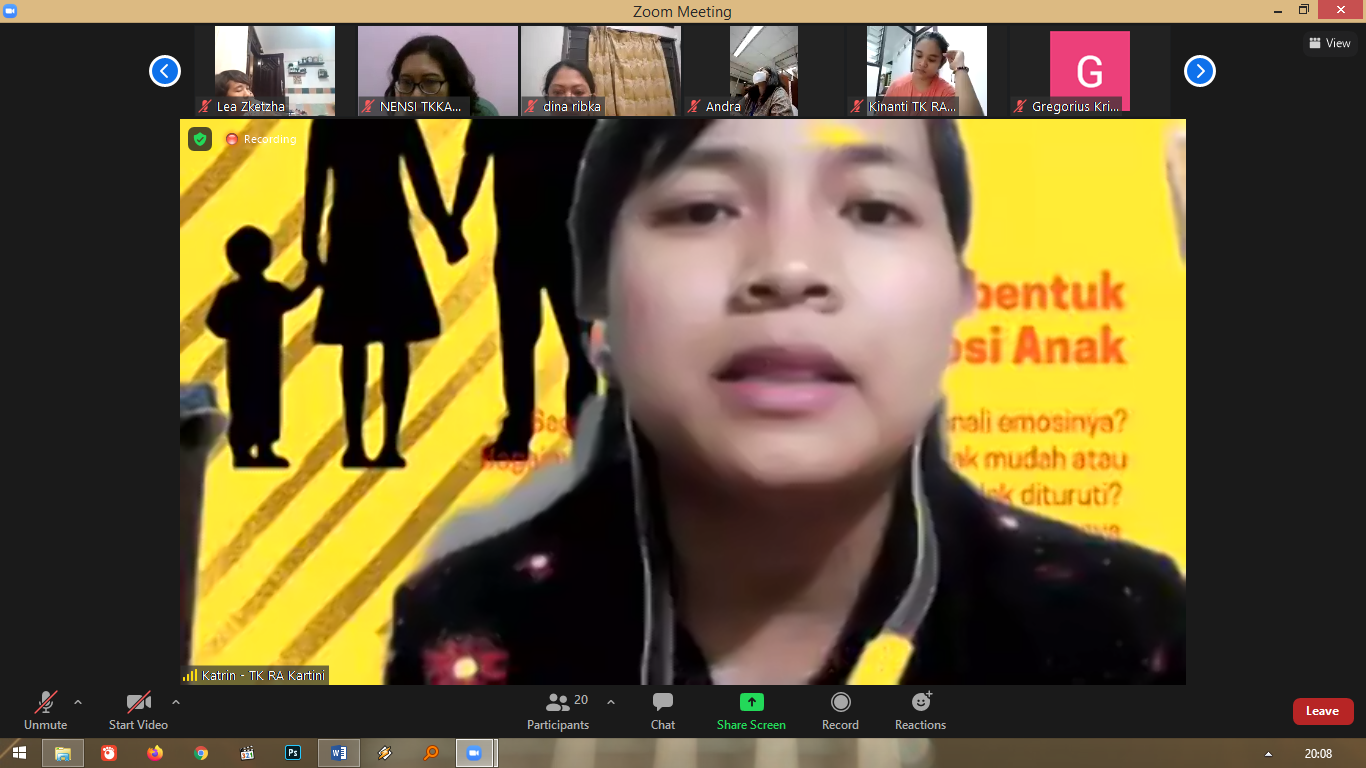
Task: Show next participants with right arrow
Action: click(1200, 71)
